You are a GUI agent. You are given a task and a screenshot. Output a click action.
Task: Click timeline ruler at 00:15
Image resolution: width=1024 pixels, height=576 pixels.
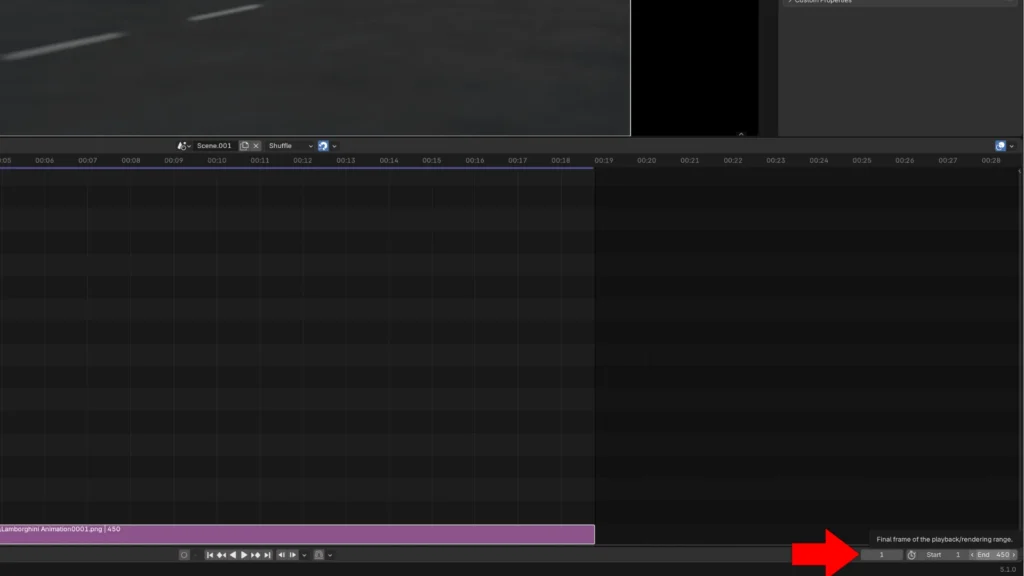click(432, 160)
